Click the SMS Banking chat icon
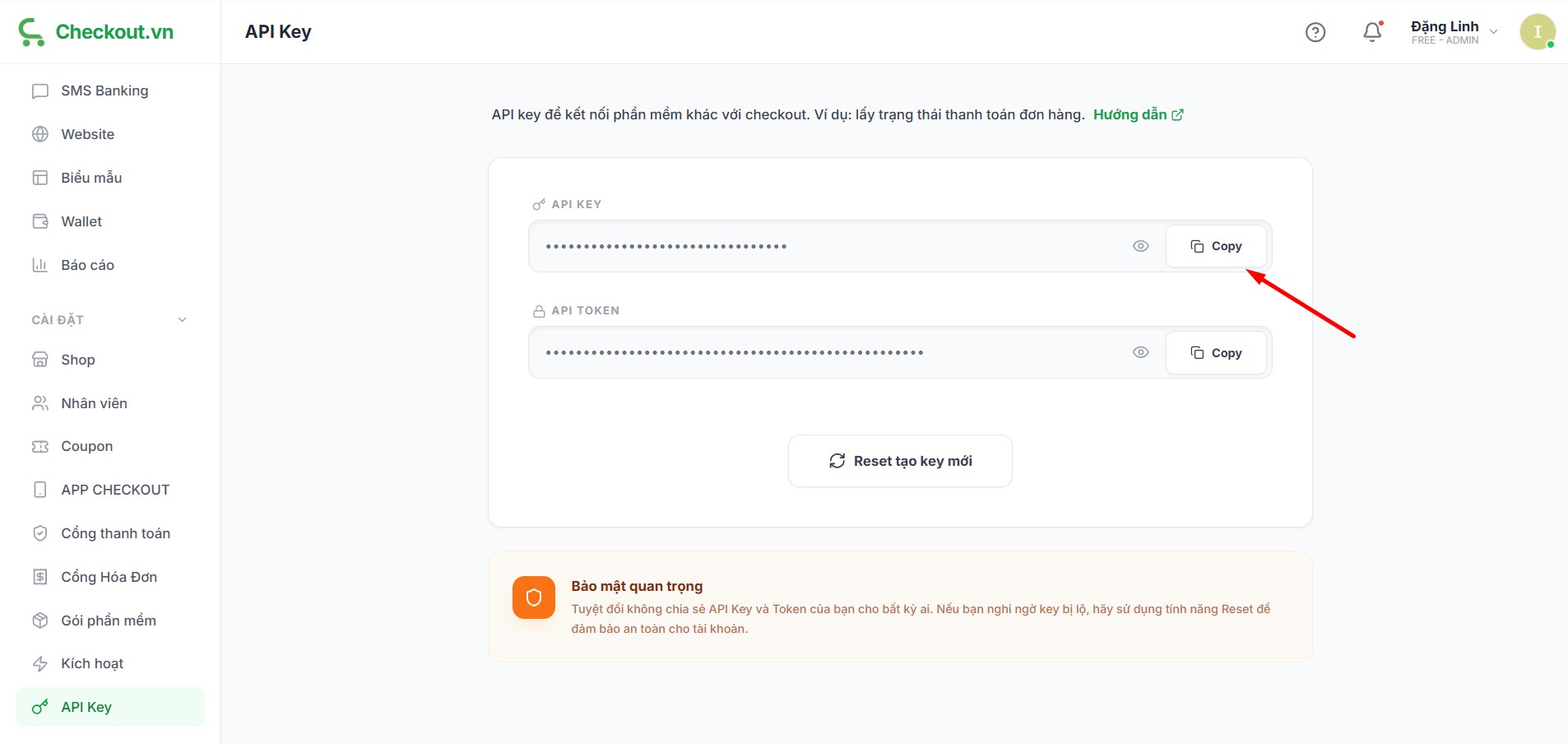The height and width of the screenshot is (744, 1568). [39, 91]
